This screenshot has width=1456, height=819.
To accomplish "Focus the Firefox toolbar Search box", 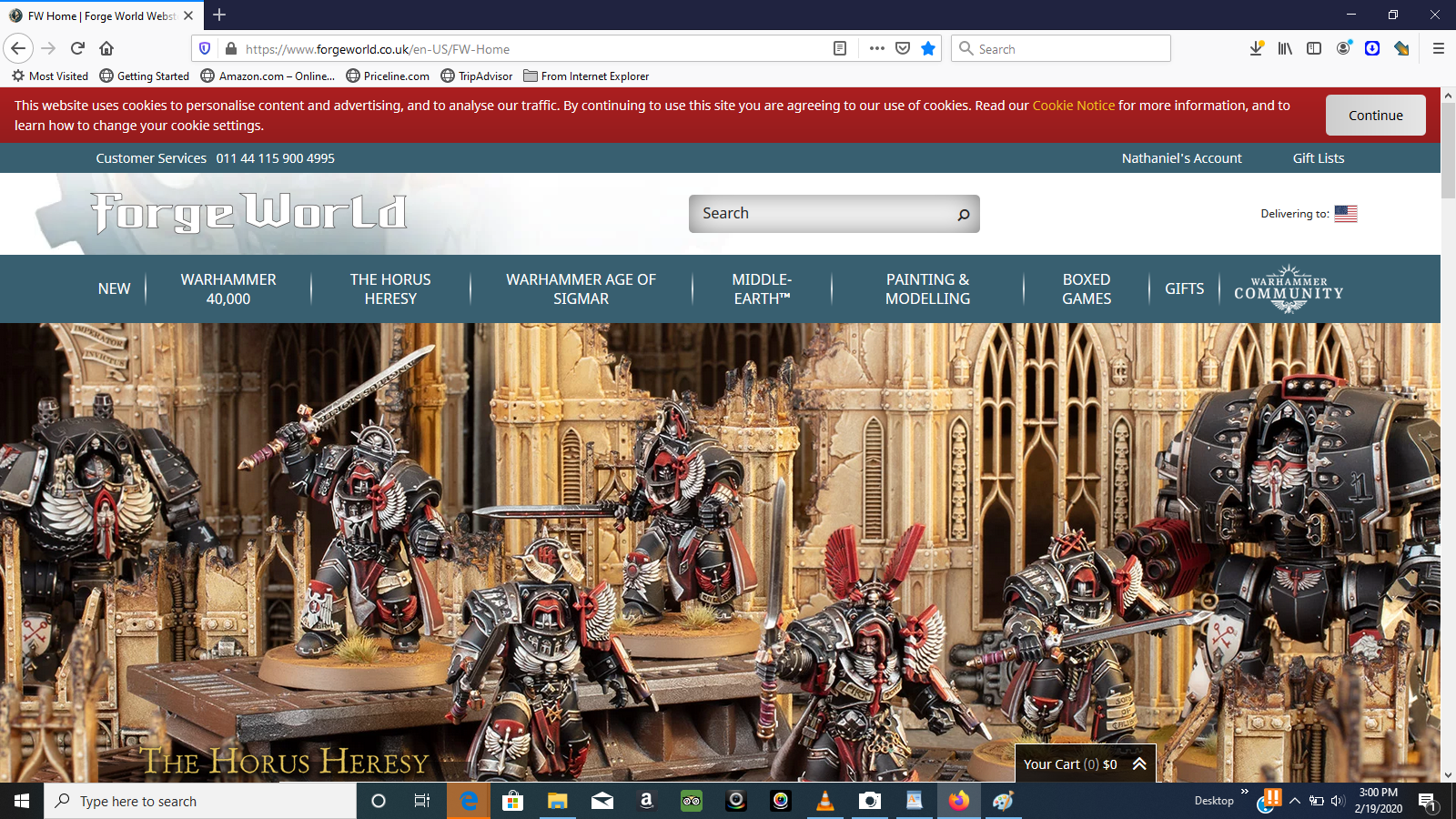I will [x=1061, y=48].
